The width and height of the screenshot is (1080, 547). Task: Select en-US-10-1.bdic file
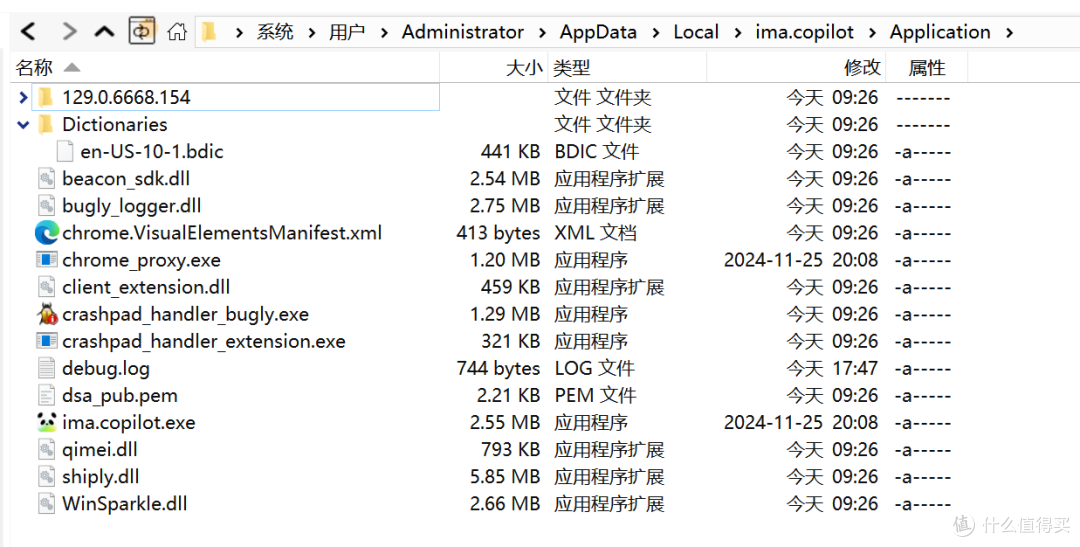[x=152, y=152]
